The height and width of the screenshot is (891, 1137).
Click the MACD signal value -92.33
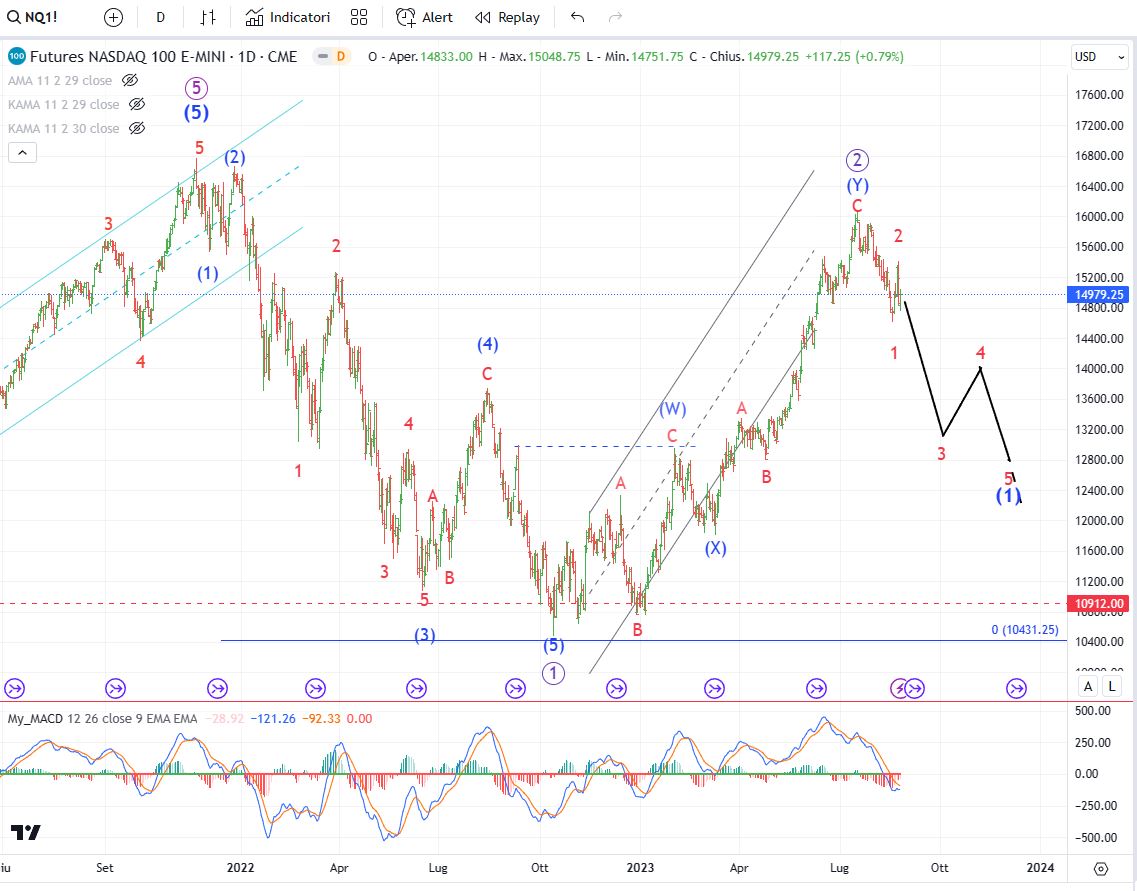[x=322, y=718]
